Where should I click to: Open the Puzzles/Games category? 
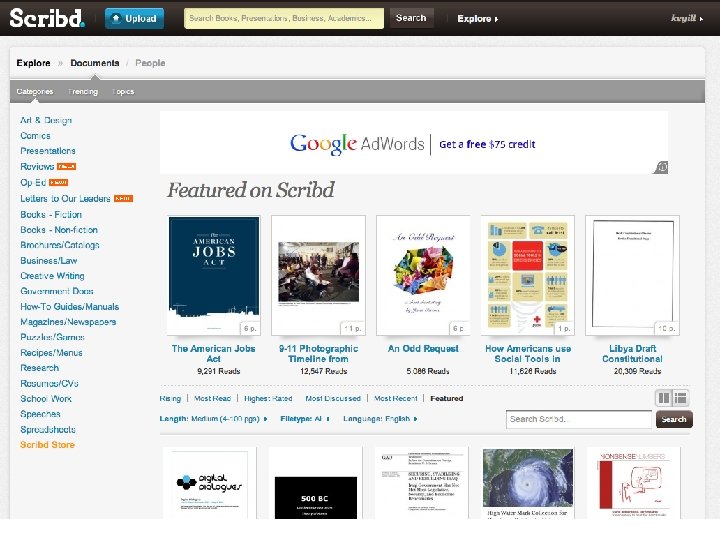click(52, 337)
